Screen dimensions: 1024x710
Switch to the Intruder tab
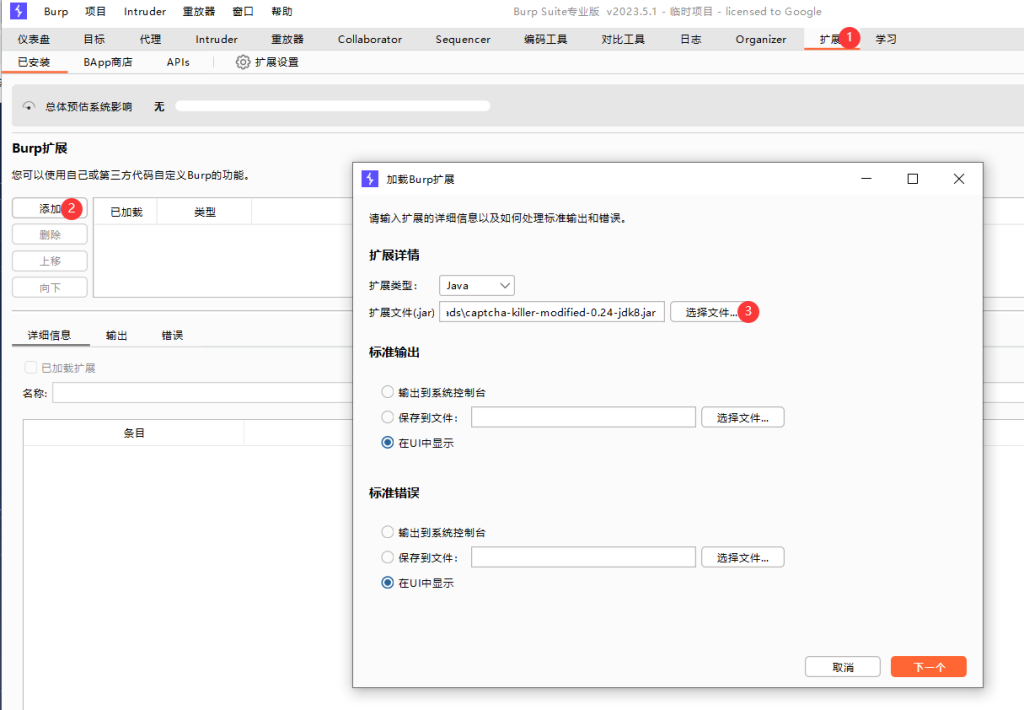pyautogui.click(x=216, y=39)
